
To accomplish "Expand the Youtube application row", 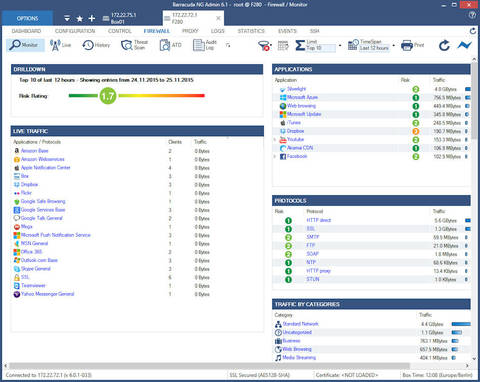I will tap(275, 140).
